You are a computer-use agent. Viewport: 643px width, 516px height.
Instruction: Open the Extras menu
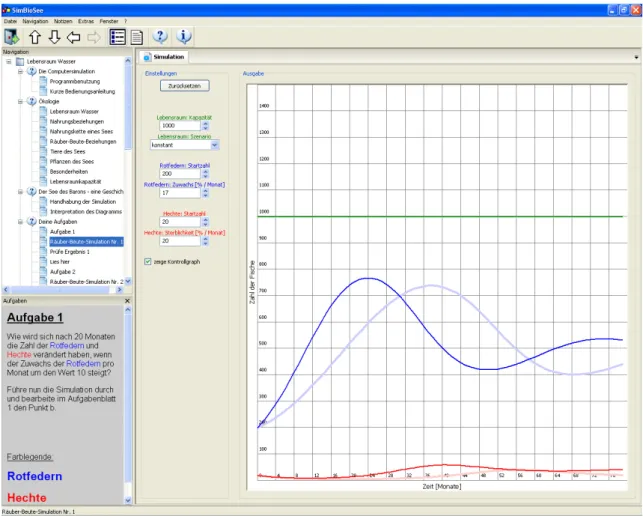pyautogui.click(x=86, y=21)
